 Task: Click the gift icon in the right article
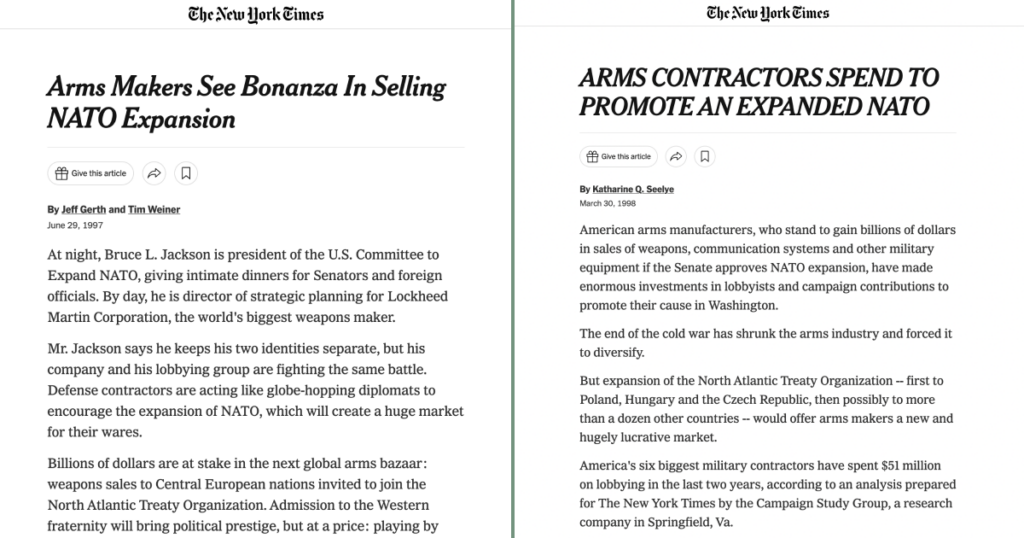point(592,157)
